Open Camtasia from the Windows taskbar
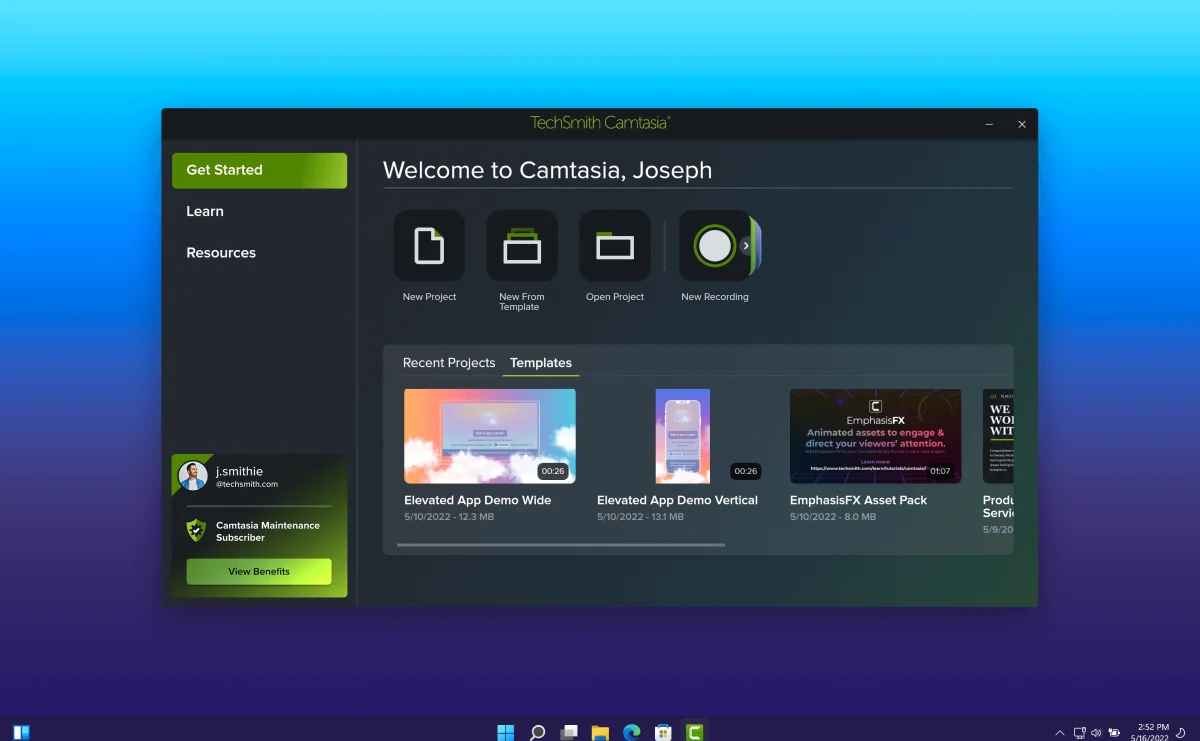 694,732
